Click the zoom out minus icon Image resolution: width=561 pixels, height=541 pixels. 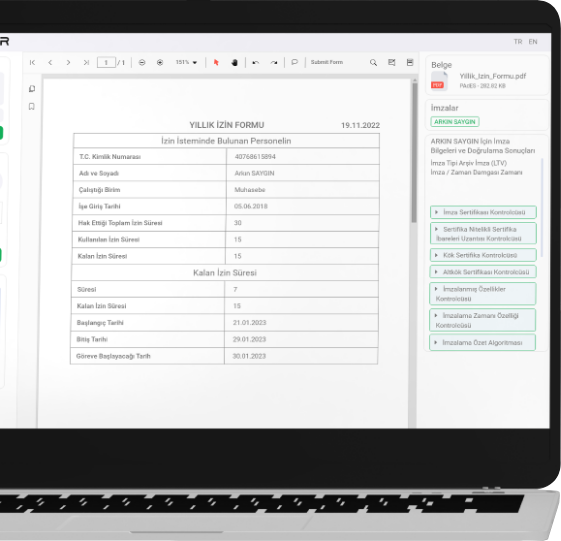point(142,63)
